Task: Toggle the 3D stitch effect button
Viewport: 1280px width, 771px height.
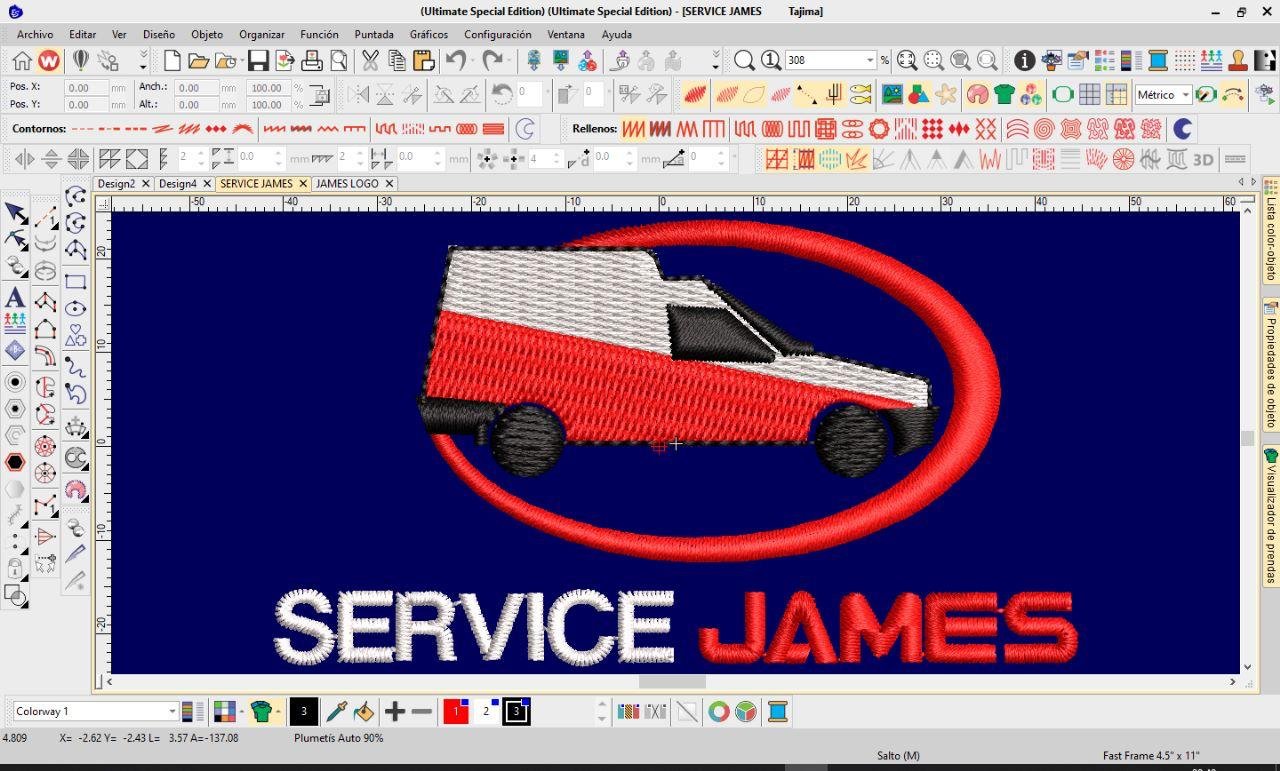Action: point(1203,159)
